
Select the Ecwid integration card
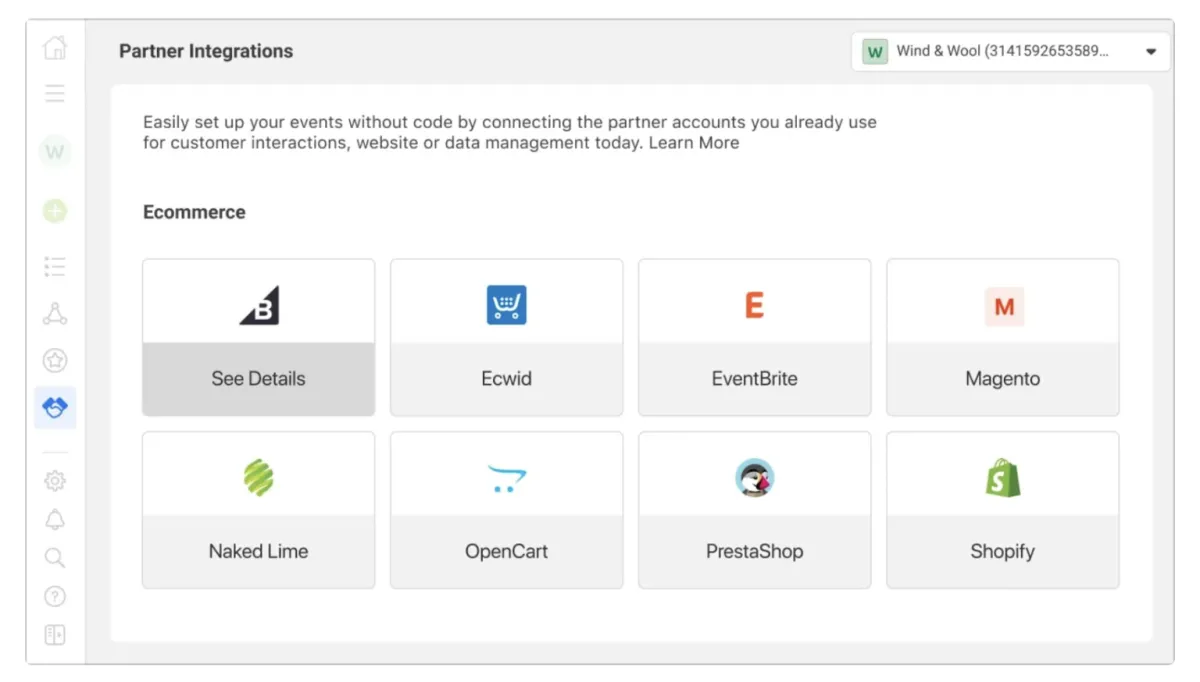tap(507, 337)
